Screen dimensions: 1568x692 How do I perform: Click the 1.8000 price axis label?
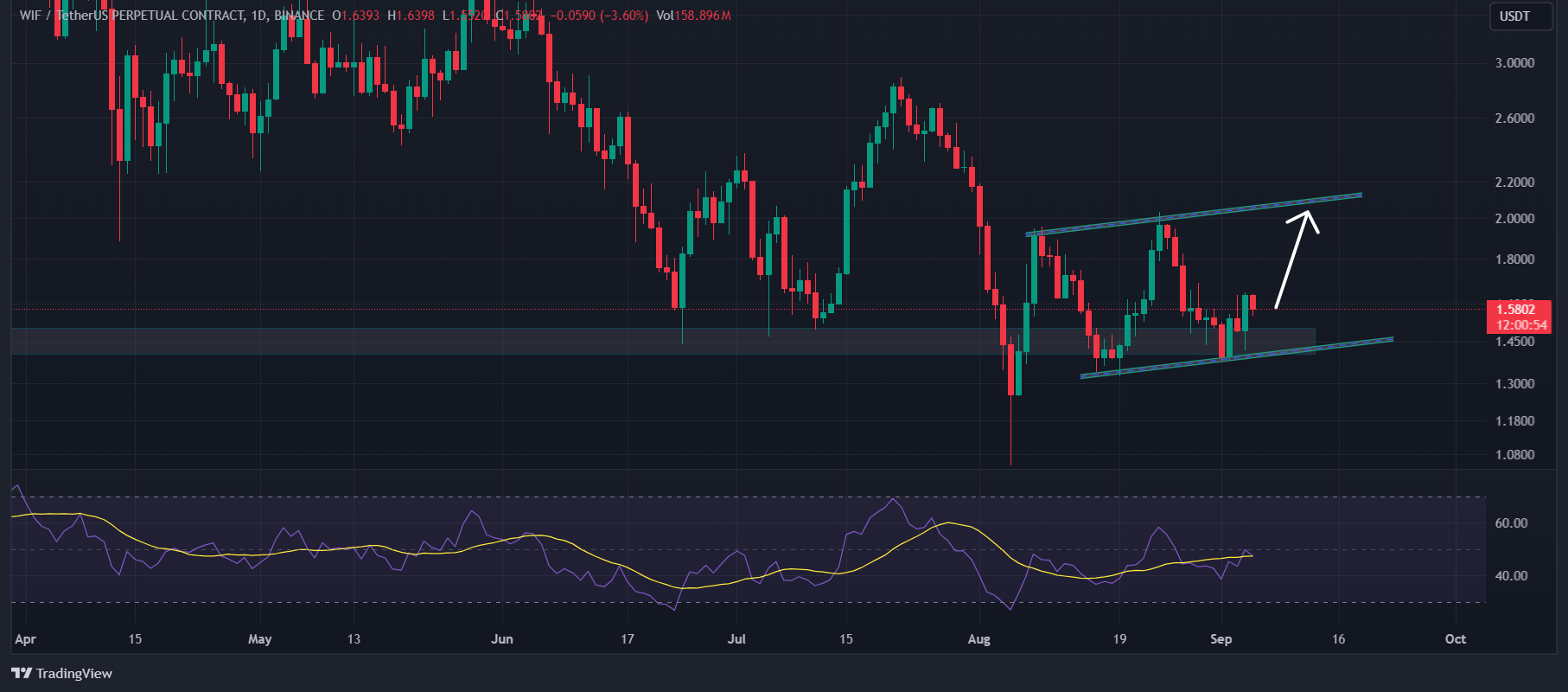(x=1514, y=259)
